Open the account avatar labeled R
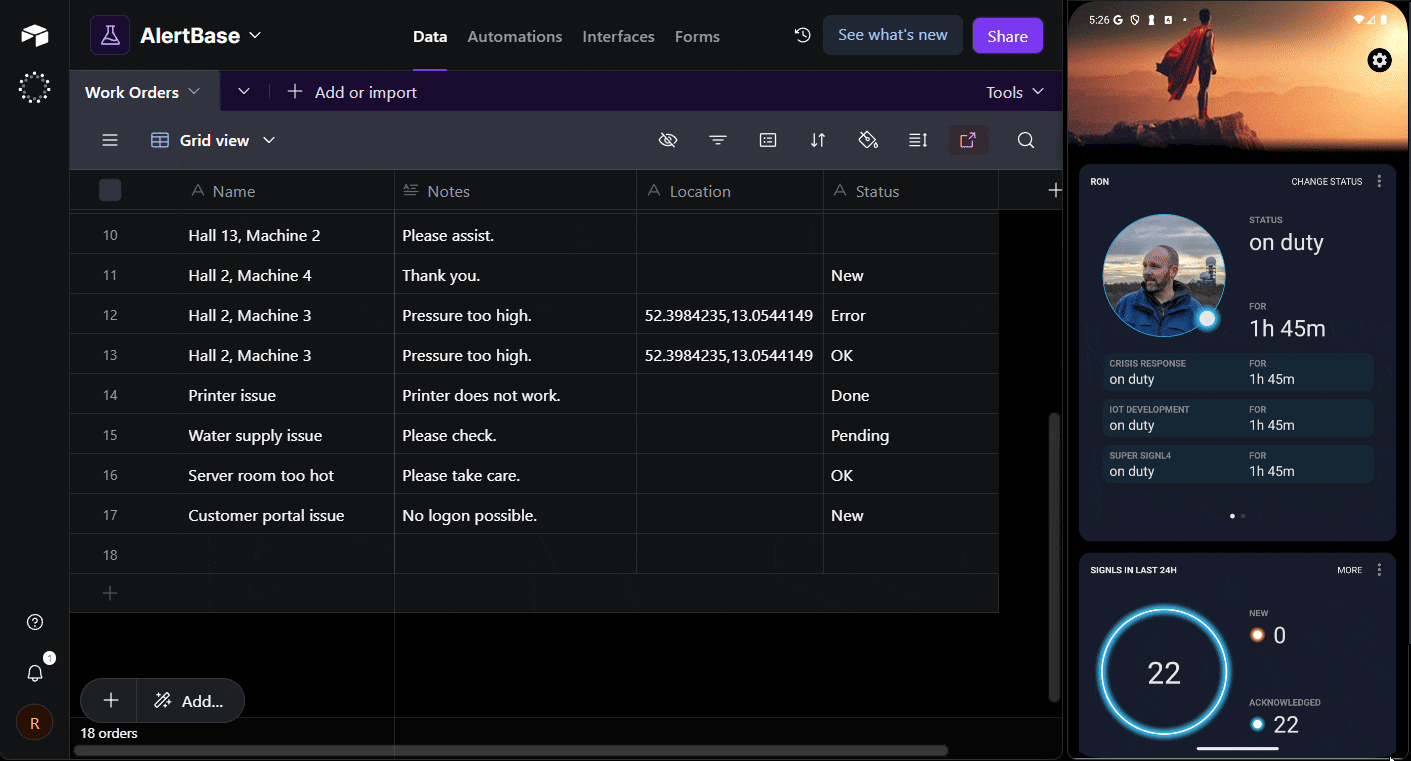 click(35, 722)
